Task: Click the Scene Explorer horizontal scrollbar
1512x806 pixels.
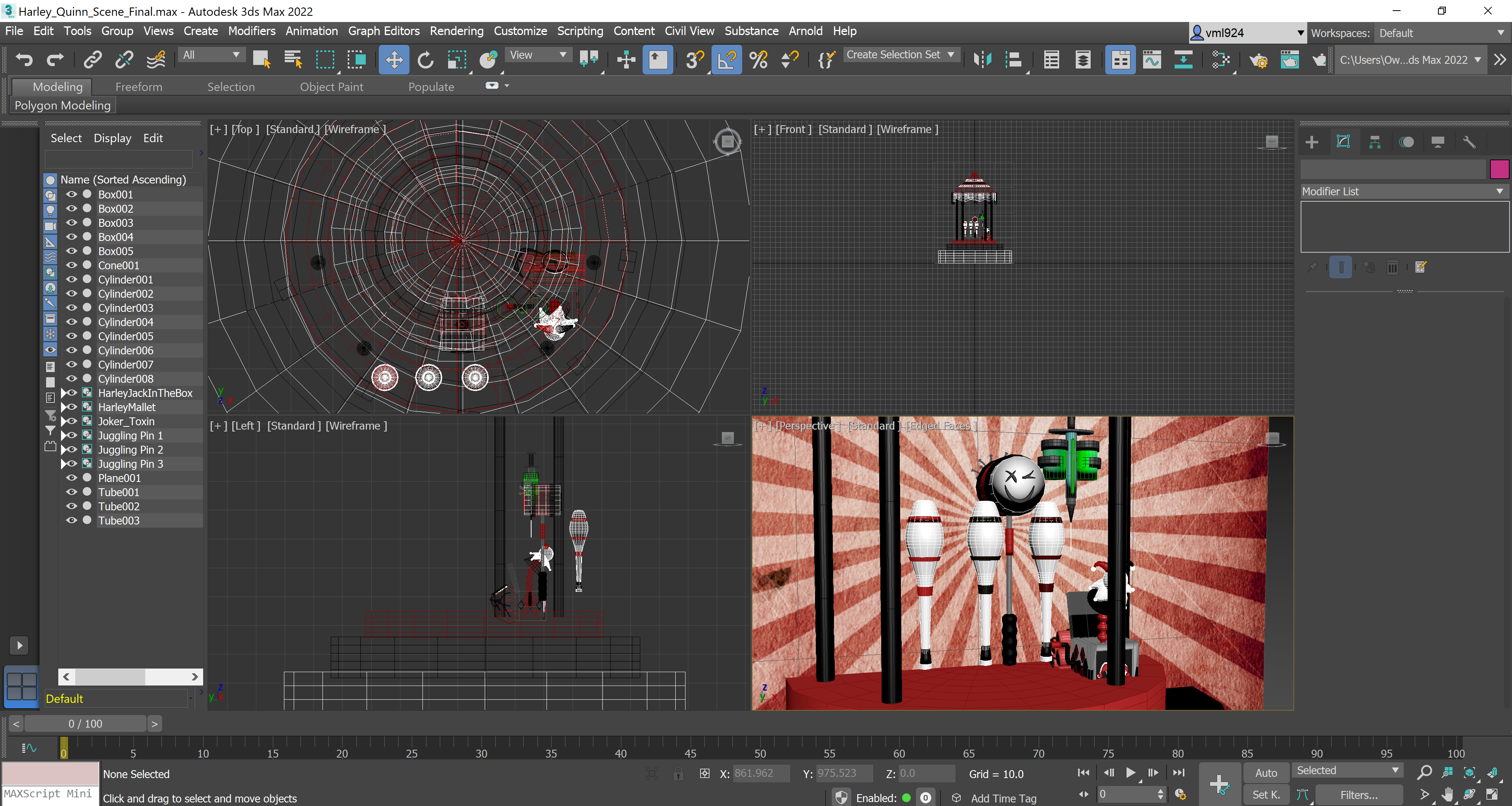Action: (130, 676)
